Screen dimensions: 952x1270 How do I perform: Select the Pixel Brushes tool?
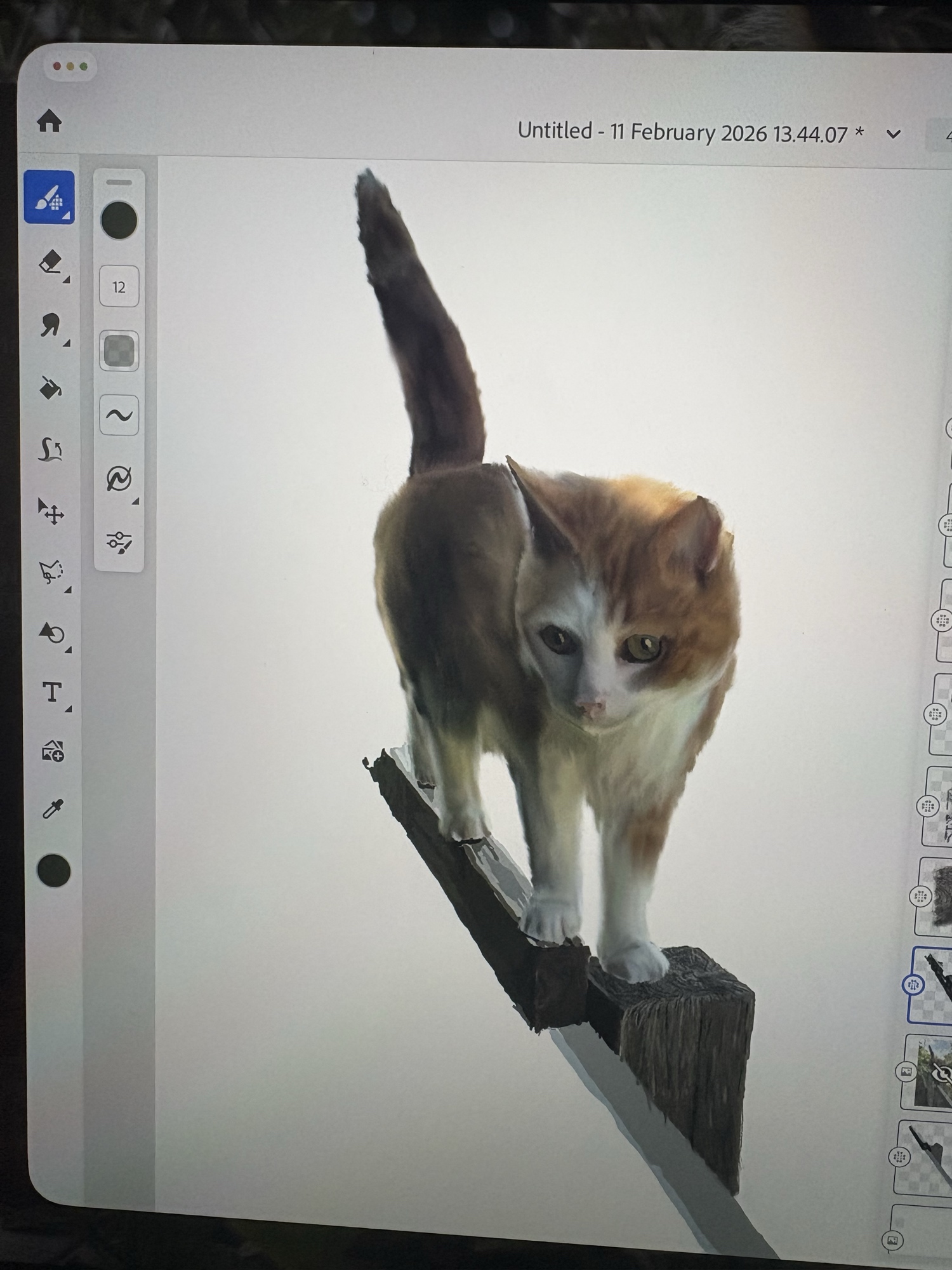(50, 197)
